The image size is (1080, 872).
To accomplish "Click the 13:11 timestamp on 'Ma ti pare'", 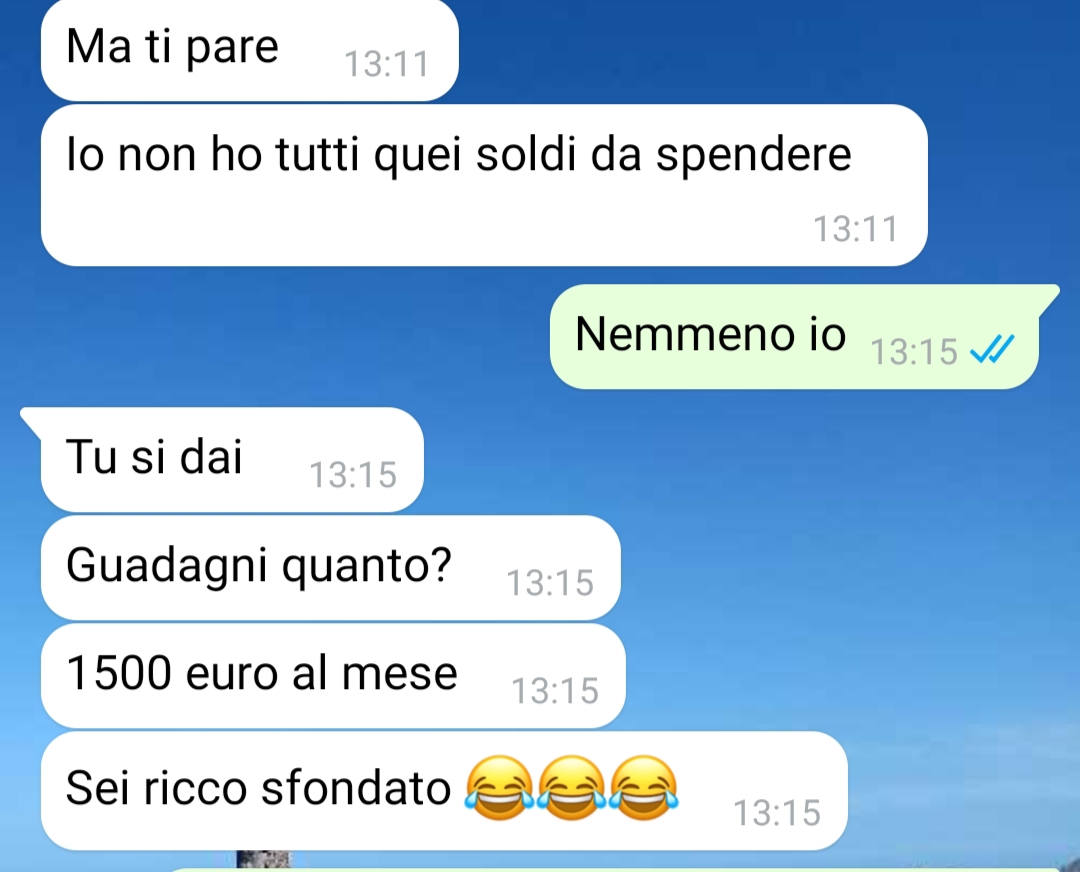I will [x=386, y=64].
